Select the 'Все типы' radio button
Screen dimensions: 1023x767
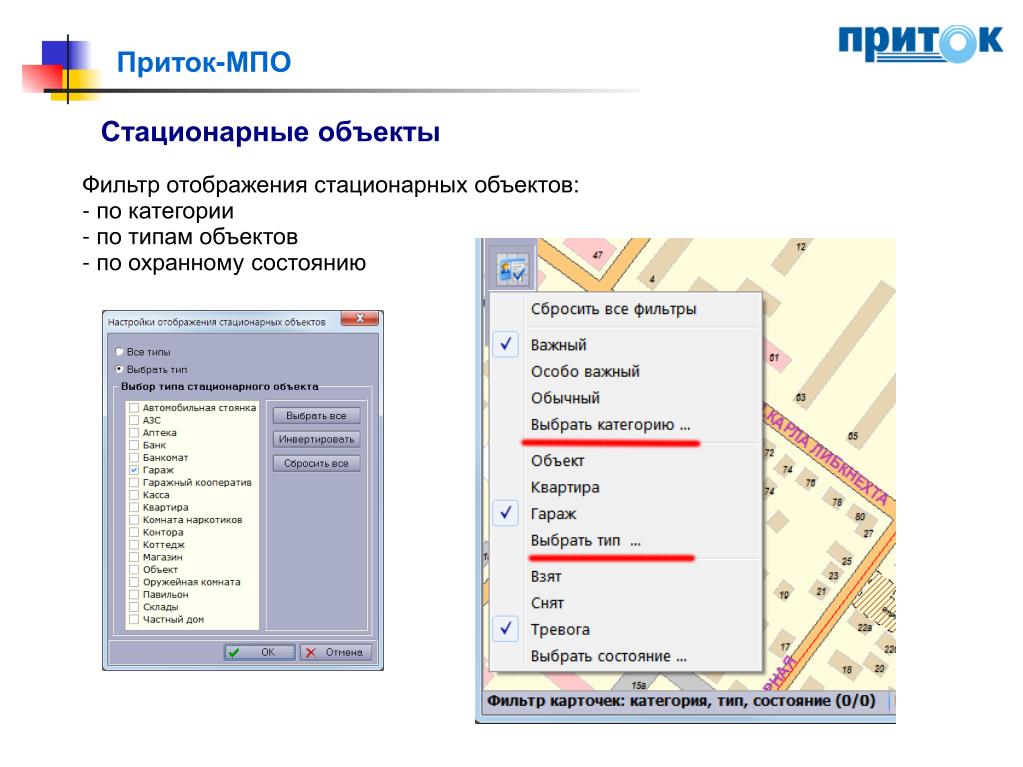pyautogui.click(x=119, y=352)
